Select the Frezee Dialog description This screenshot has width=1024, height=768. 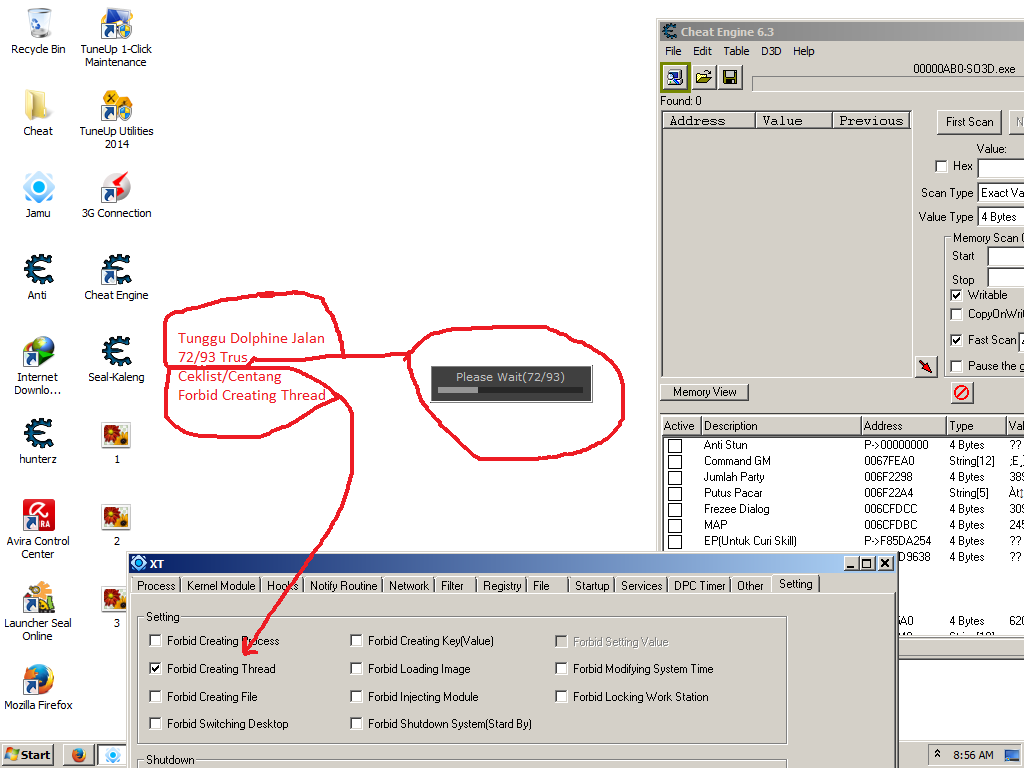[x=736, y=509]
